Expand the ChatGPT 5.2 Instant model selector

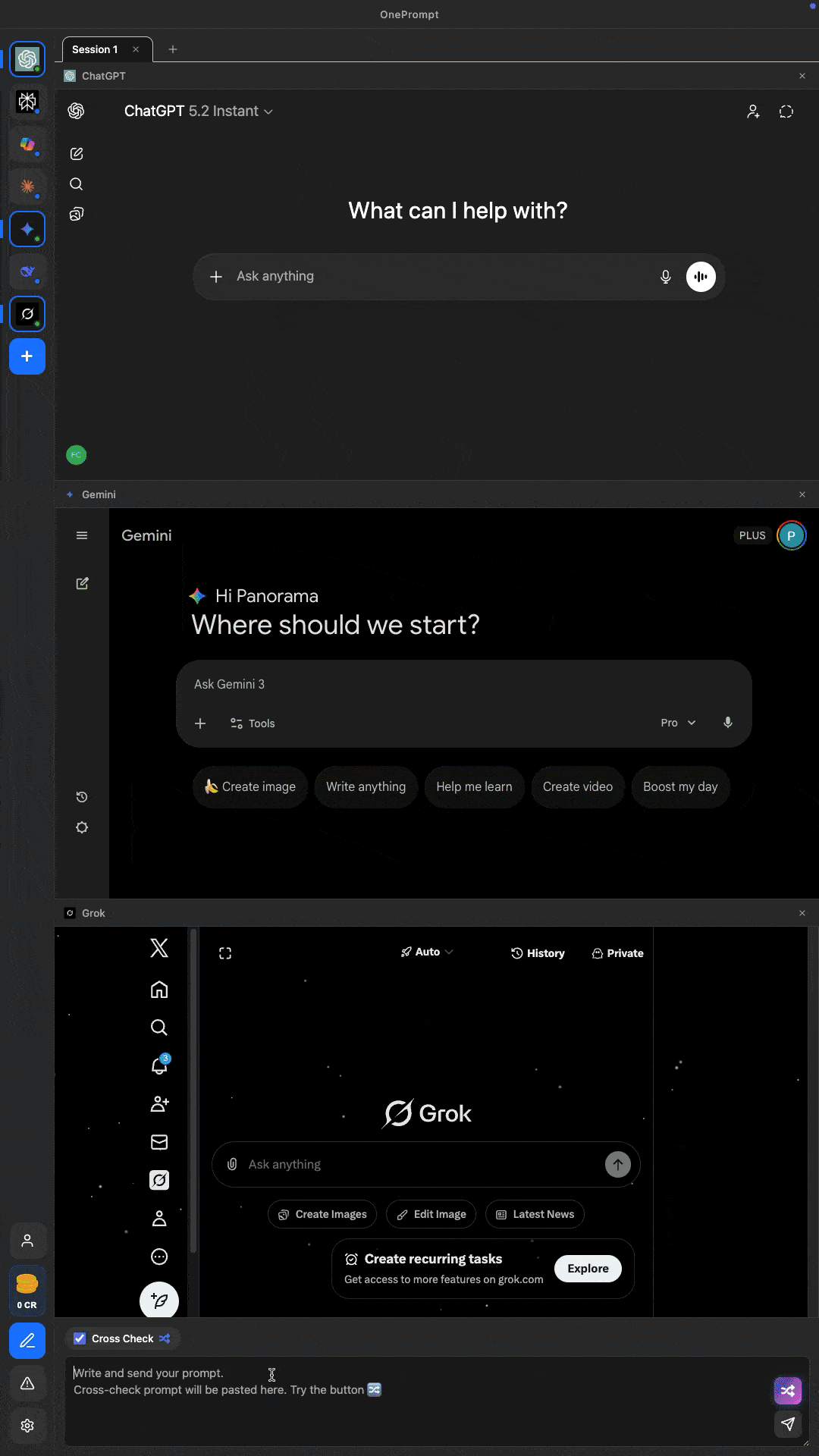pos(199,111)
